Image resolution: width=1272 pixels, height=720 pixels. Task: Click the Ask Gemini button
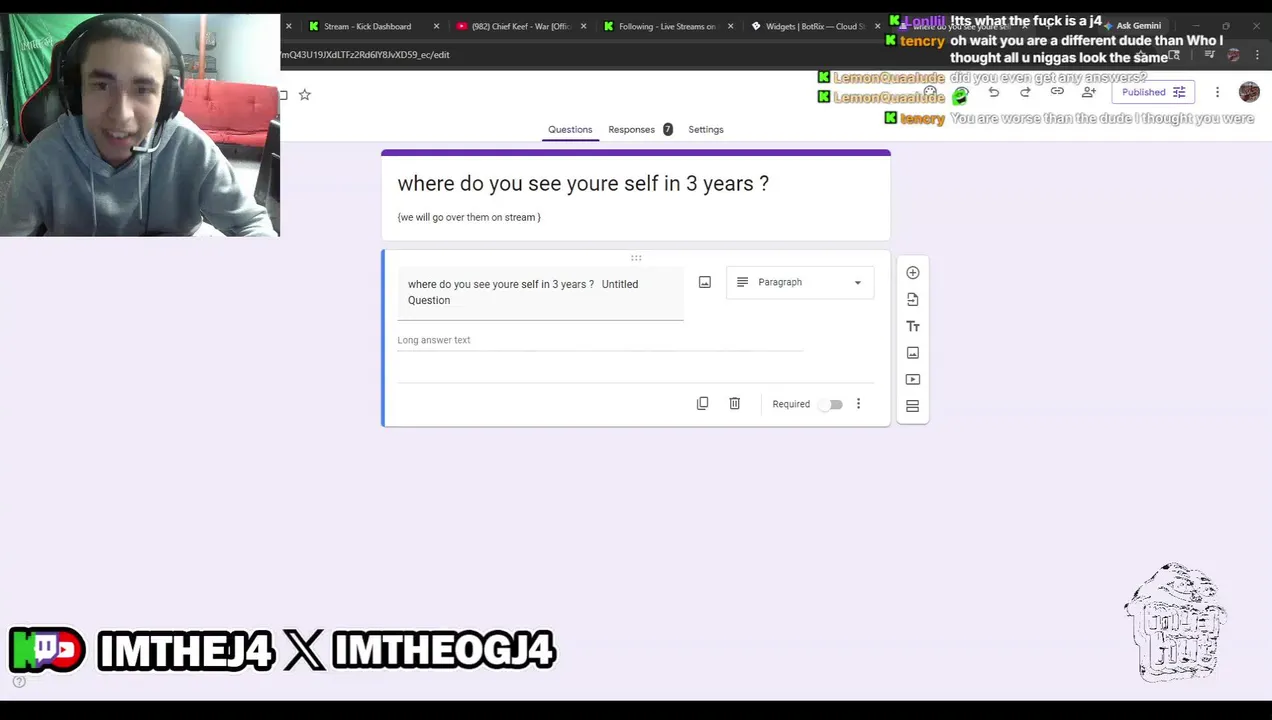pyautogui.click(x=1131, y=26)
